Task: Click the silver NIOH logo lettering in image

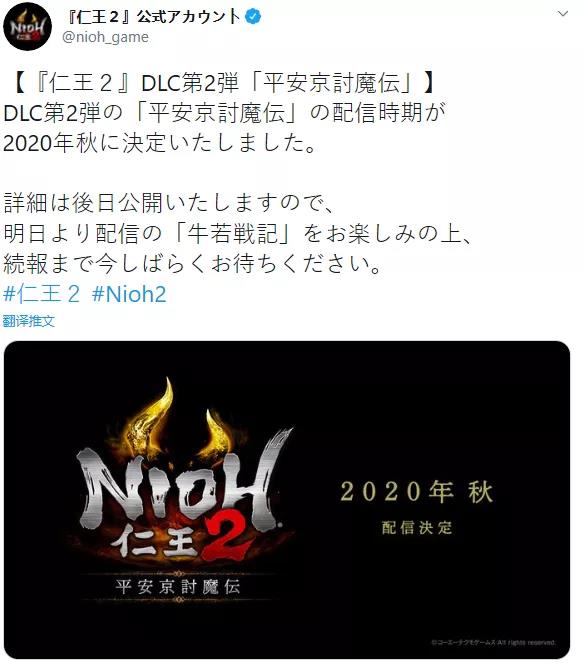Action: 179,486
